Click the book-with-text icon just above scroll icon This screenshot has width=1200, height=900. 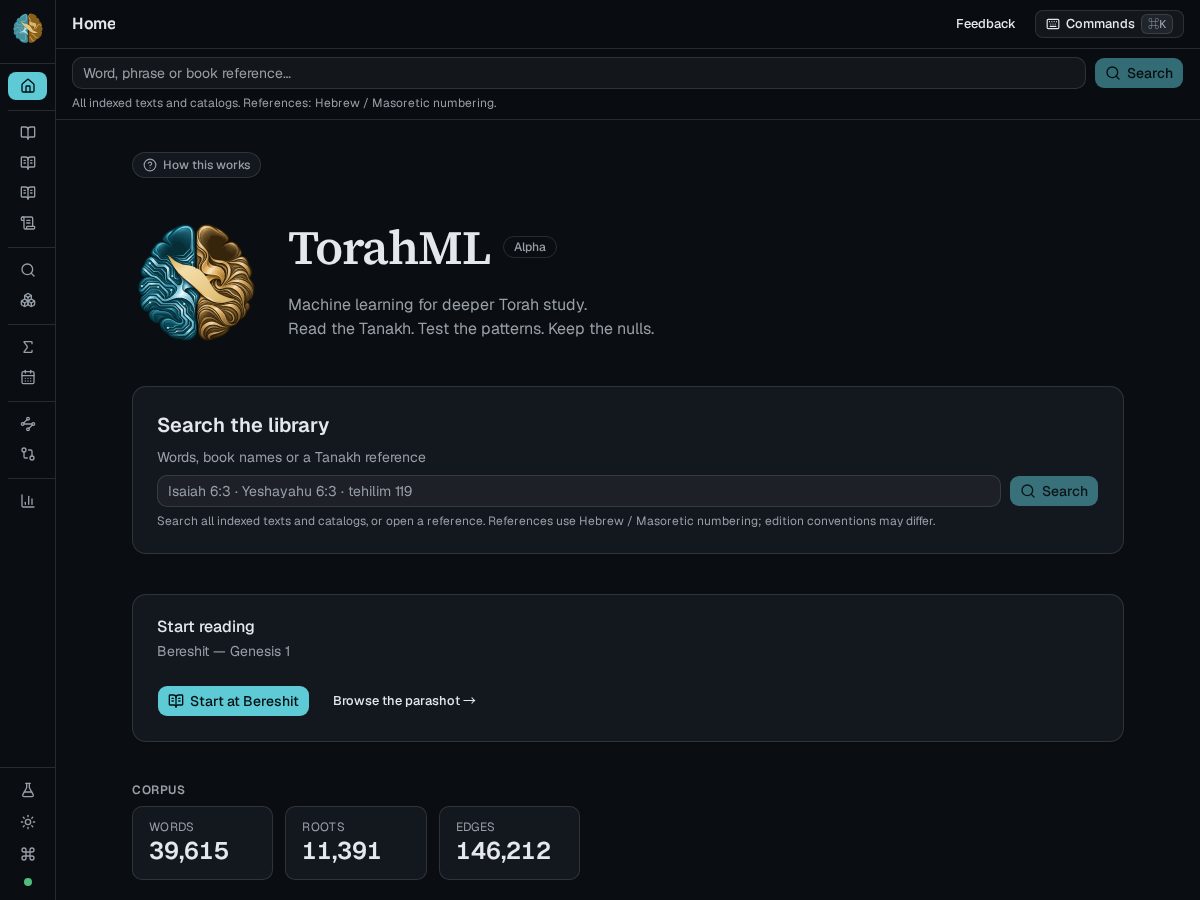28,193
